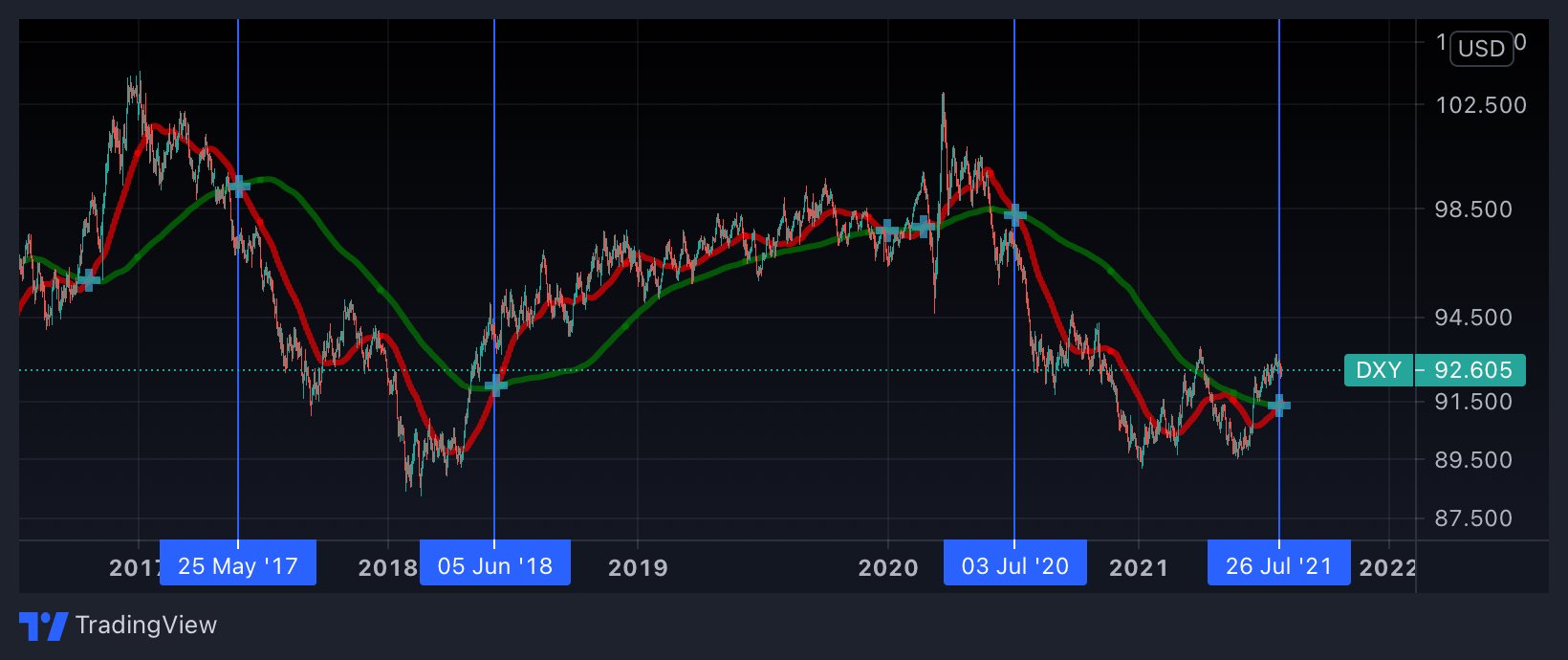Click the 25 May '17 date label

click(x=238, y=565)
